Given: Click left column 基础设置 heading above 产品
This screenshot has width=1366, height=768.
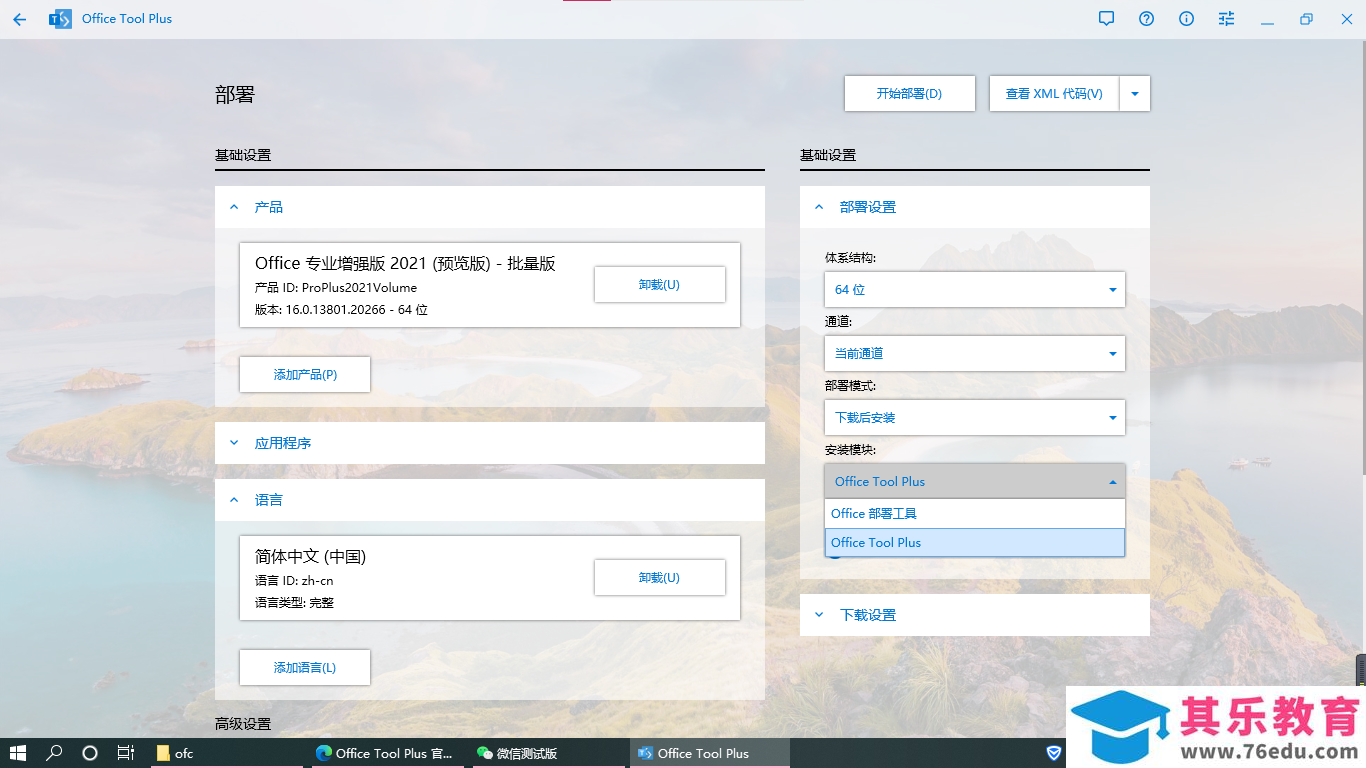Looking at the screenshot, I should [243, 155].
